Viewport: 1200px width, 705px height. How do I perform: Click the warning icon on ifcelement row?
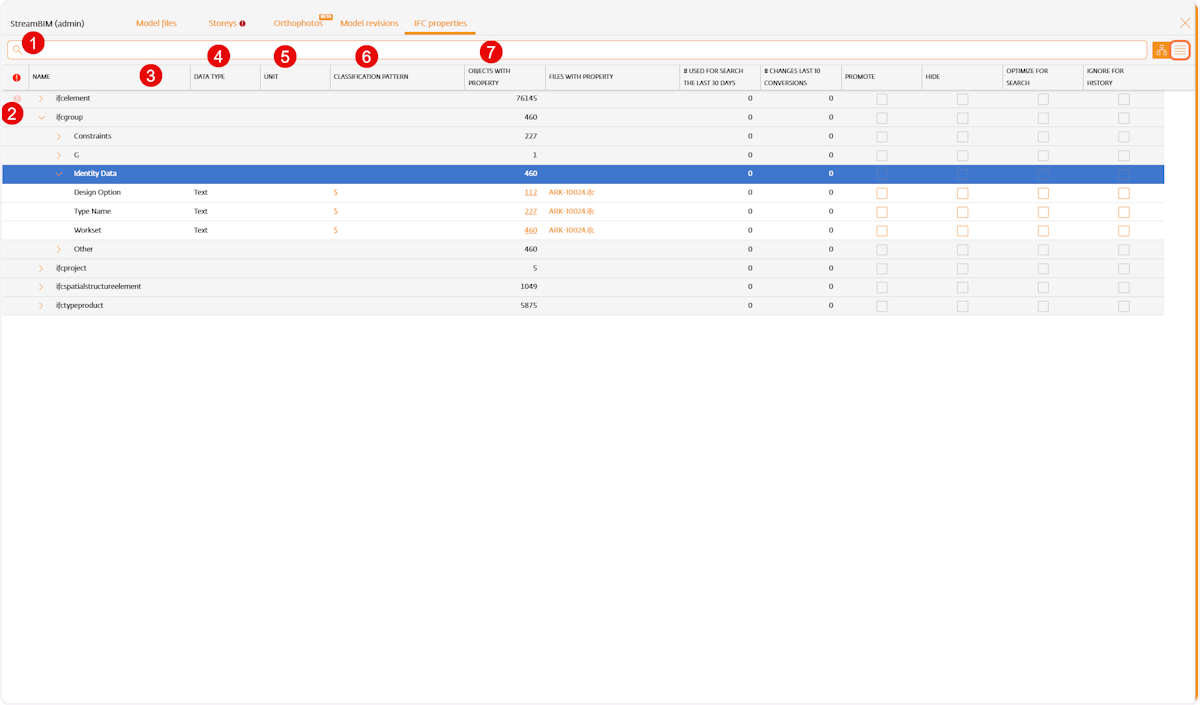(x=16, y=98)
